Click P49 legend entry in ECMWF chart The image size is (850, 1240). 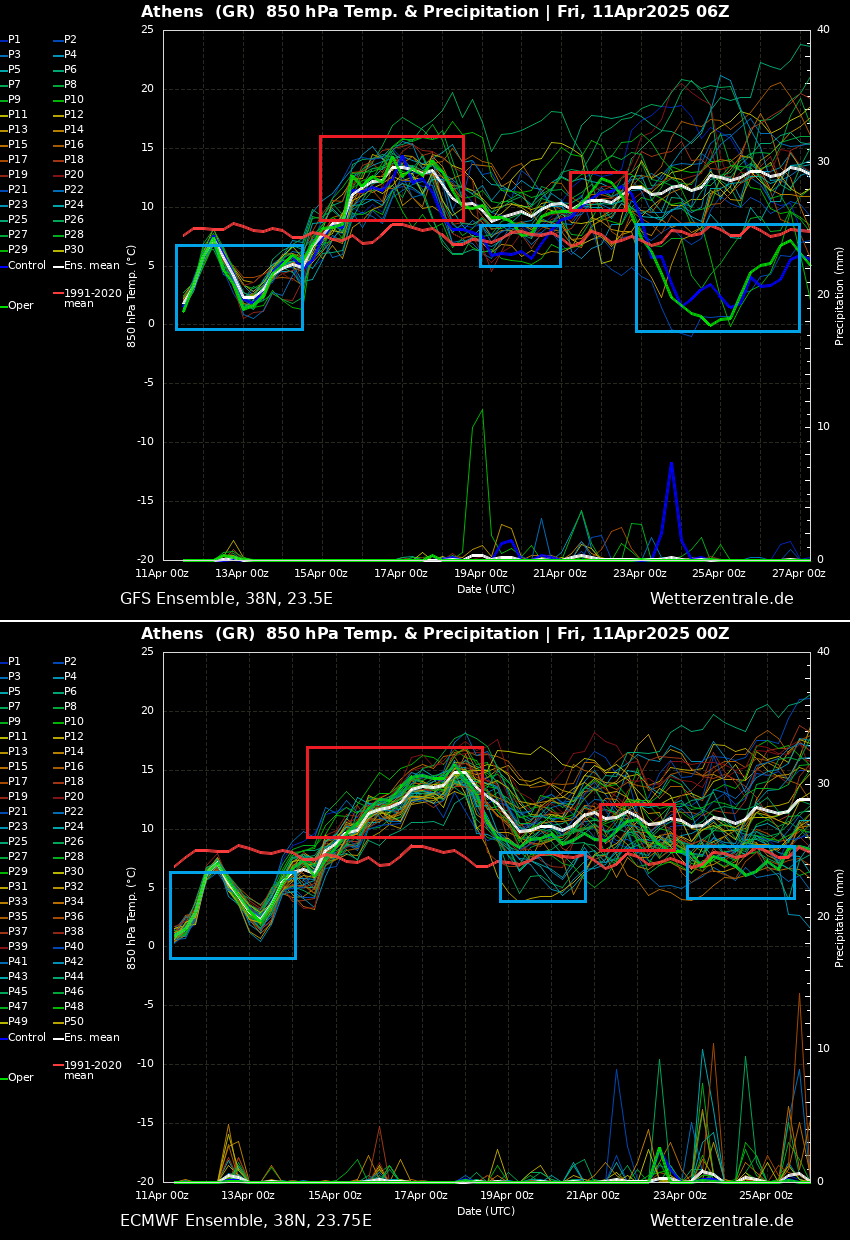(17, 1022)
